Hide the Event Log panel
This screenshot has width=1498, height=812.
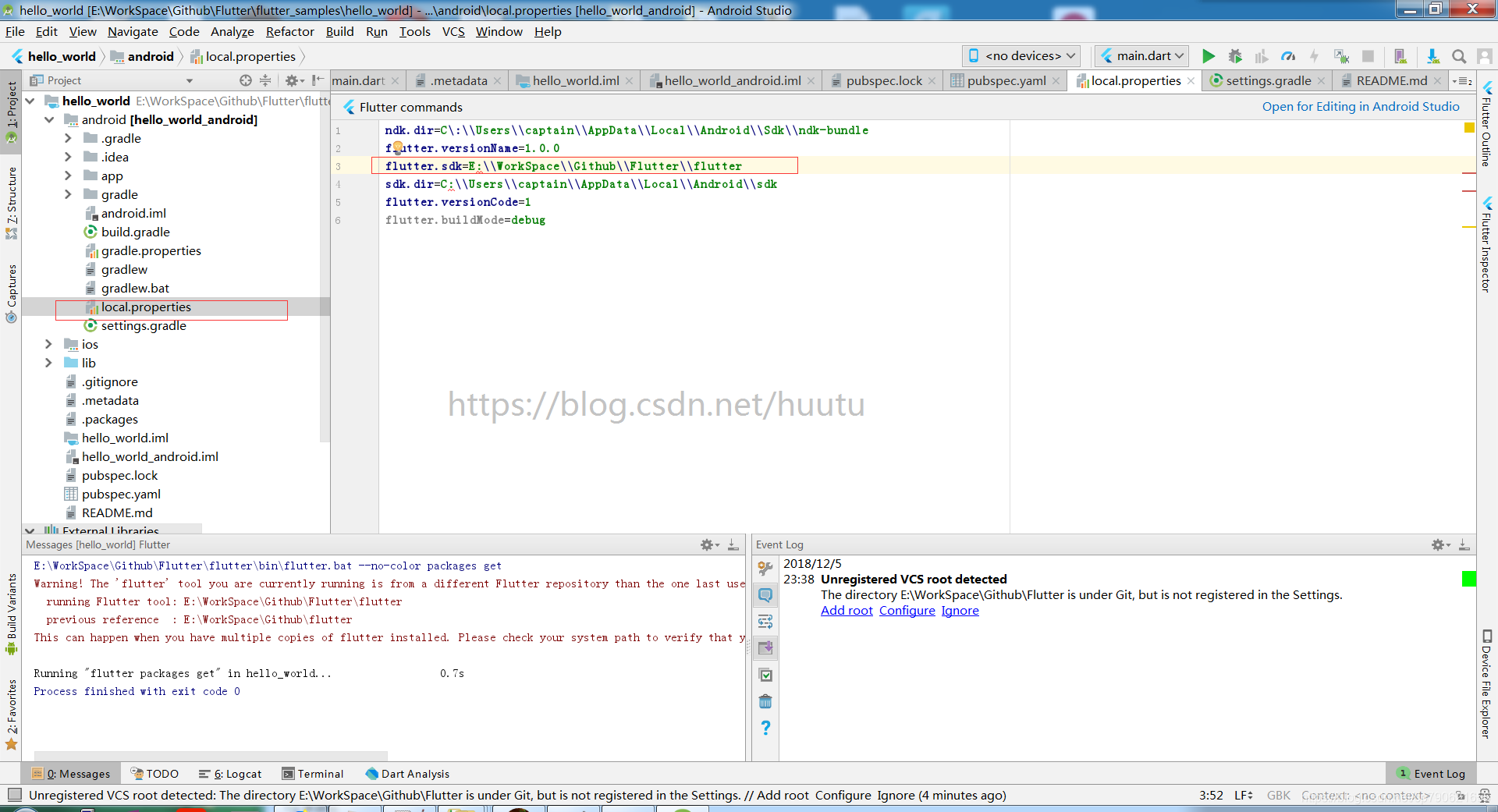pos(1464,544)
